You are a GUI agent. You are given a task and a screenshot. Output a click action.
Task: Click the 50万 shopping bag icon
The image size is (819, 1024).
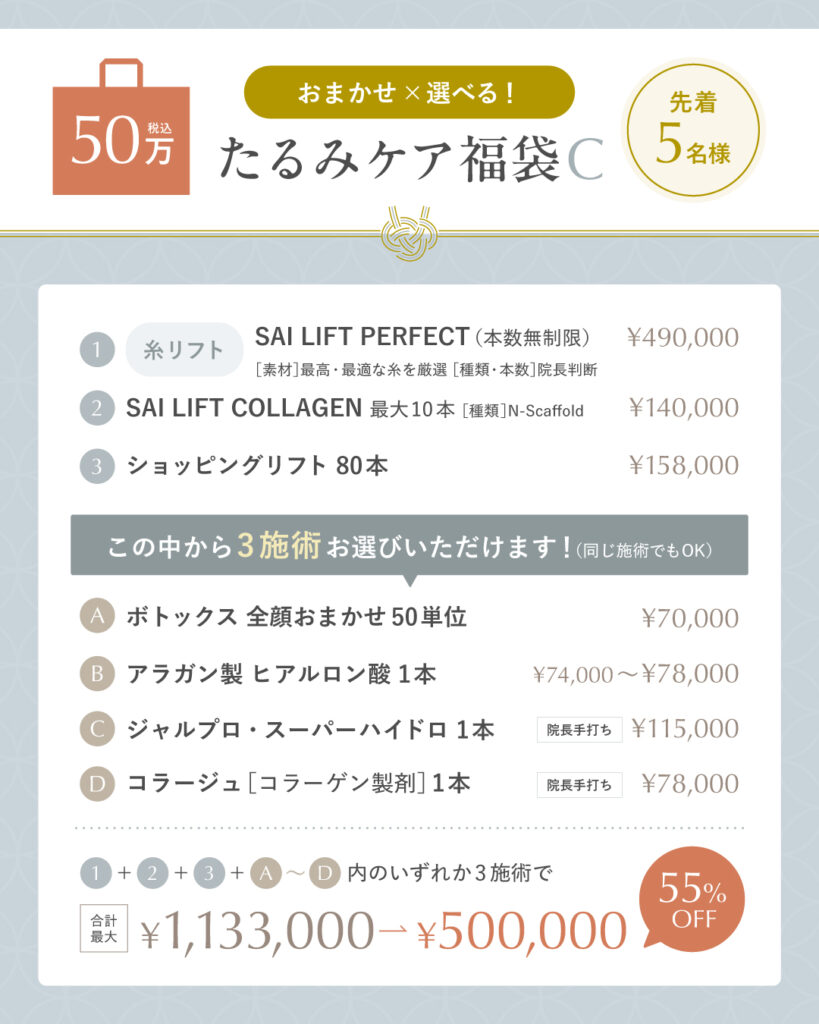121,130
